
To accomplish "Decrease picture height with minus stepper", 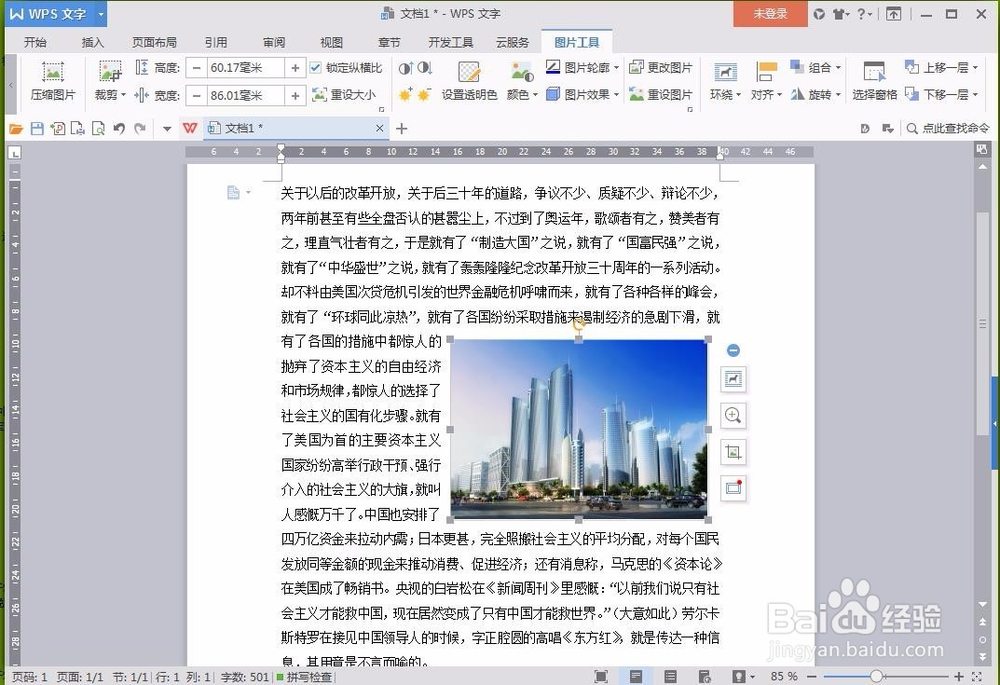I will pyautogui.click(x=196, y=68).
